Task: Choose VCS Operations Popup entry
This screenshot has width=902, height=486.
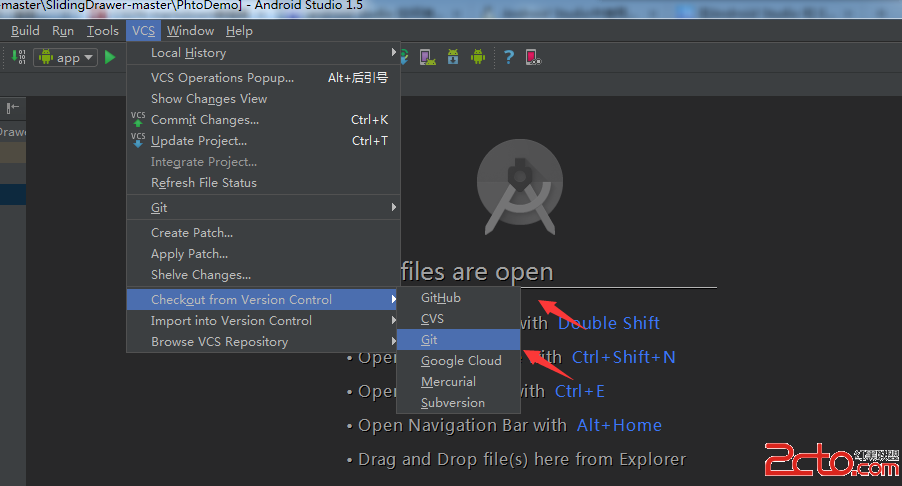Action: [x=263, y=78]
